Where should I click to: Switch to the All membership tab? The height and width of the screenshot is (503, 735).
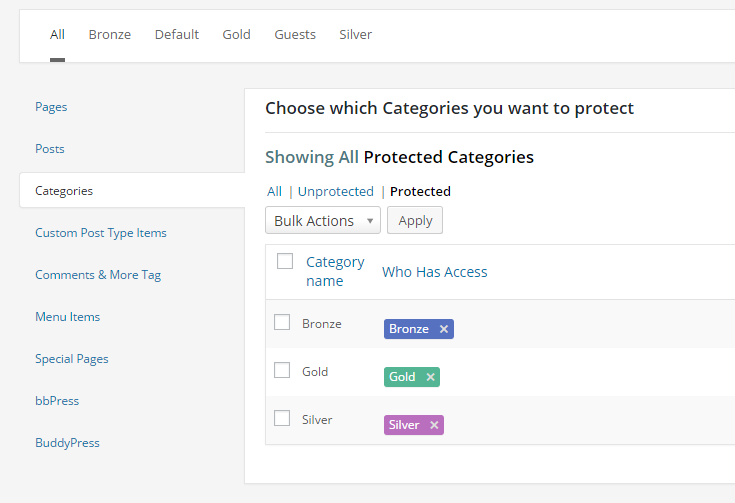pos(57,35)
